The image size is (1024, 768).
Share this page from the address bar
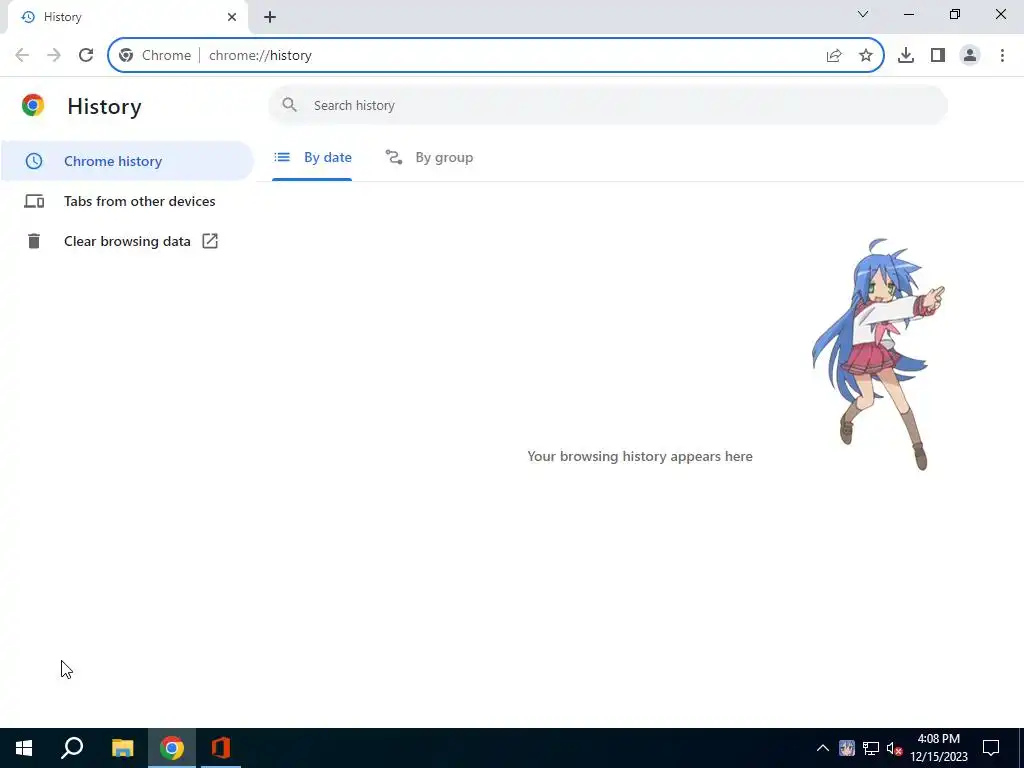coord(834,56)
